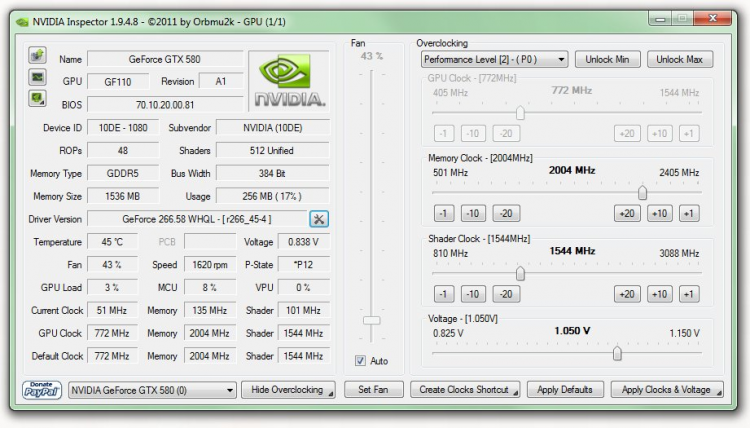Screen dimensions: 750x428
Task: Click the GPU Clock -1 button
Action: click(444, 133)
